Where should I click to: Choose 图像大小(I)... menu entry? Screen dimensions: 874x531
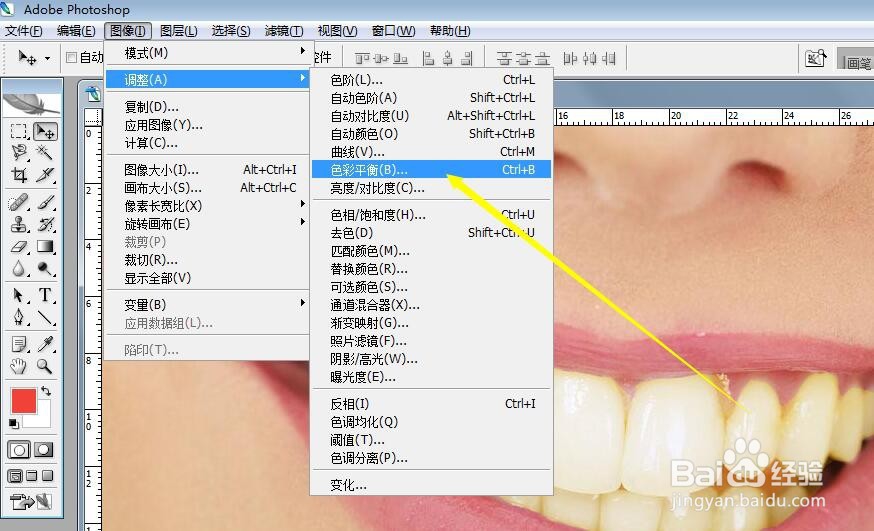pos(207,169)
